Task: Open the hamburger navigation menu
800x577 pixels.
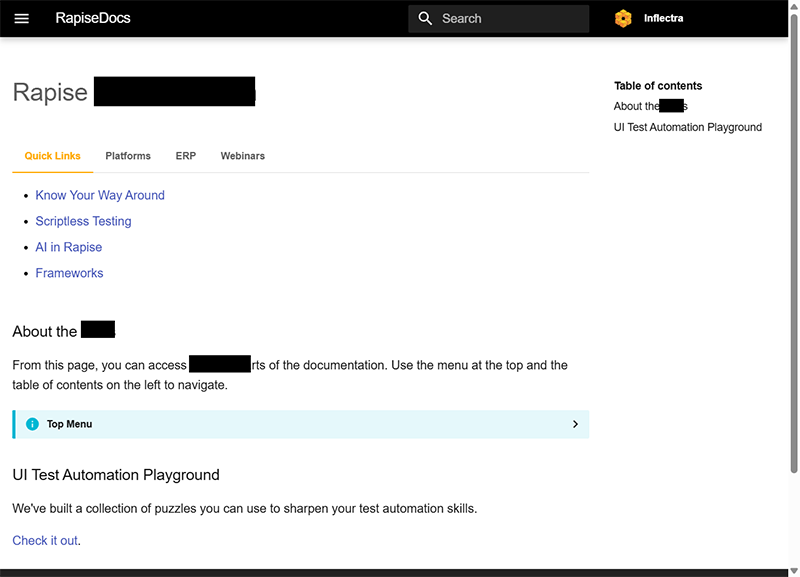Action: pyautogui.click(x=22, y=18)
